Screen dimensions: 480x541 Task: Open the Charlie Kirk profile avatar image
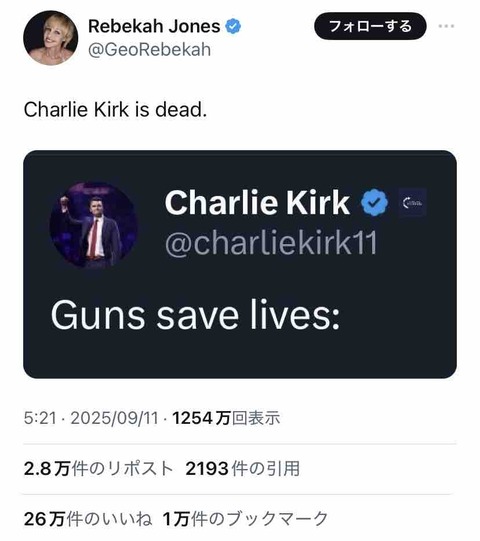[94, 226]
